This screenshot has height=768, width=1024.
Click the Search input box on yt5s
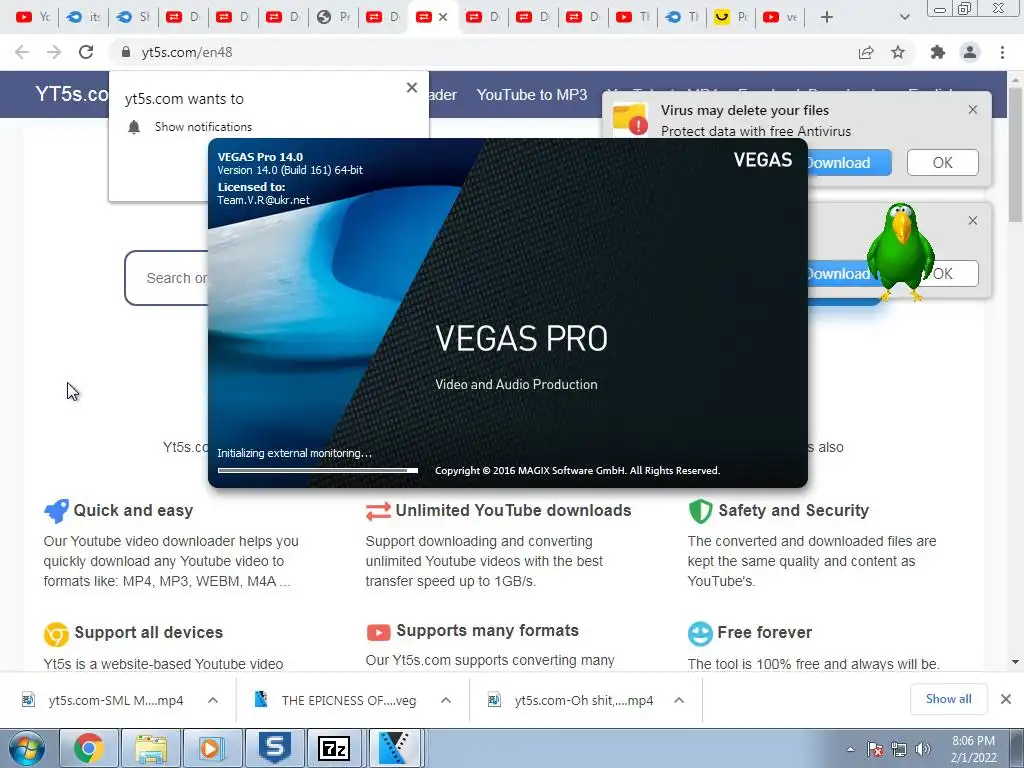point(167,278)
